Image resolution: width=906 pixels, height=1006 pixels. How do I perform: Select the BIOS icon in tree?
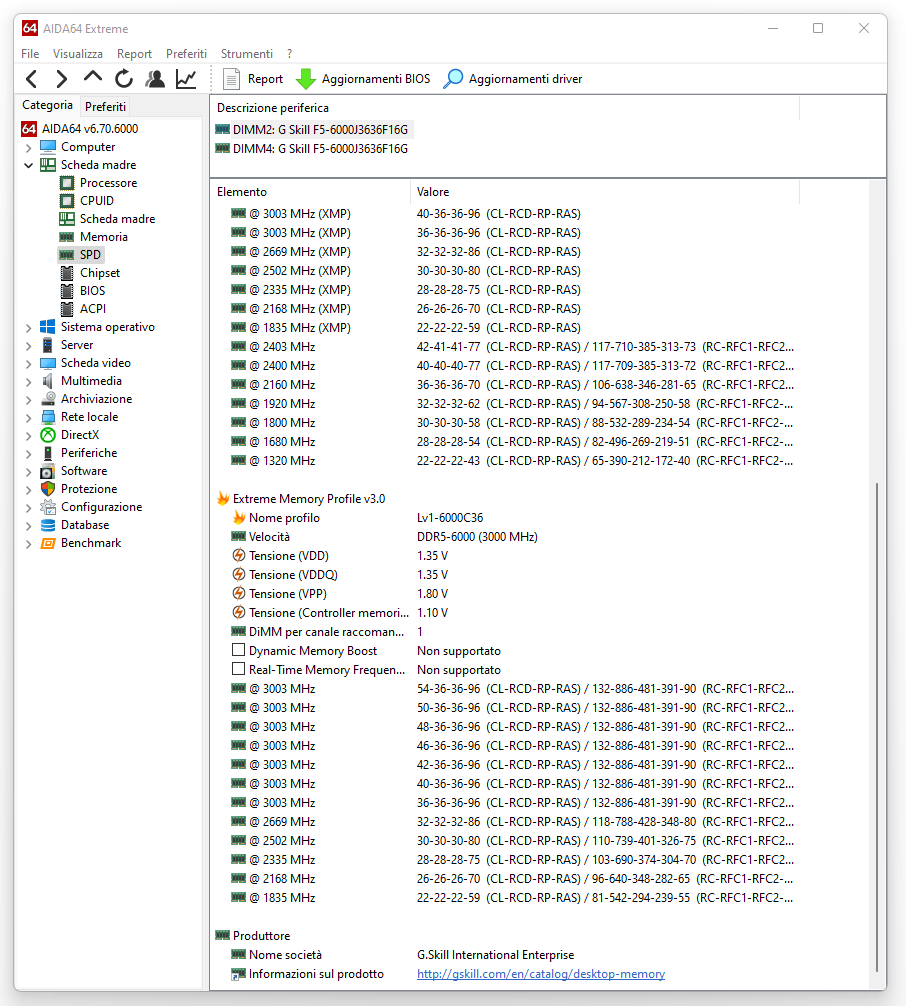(67, 291)
